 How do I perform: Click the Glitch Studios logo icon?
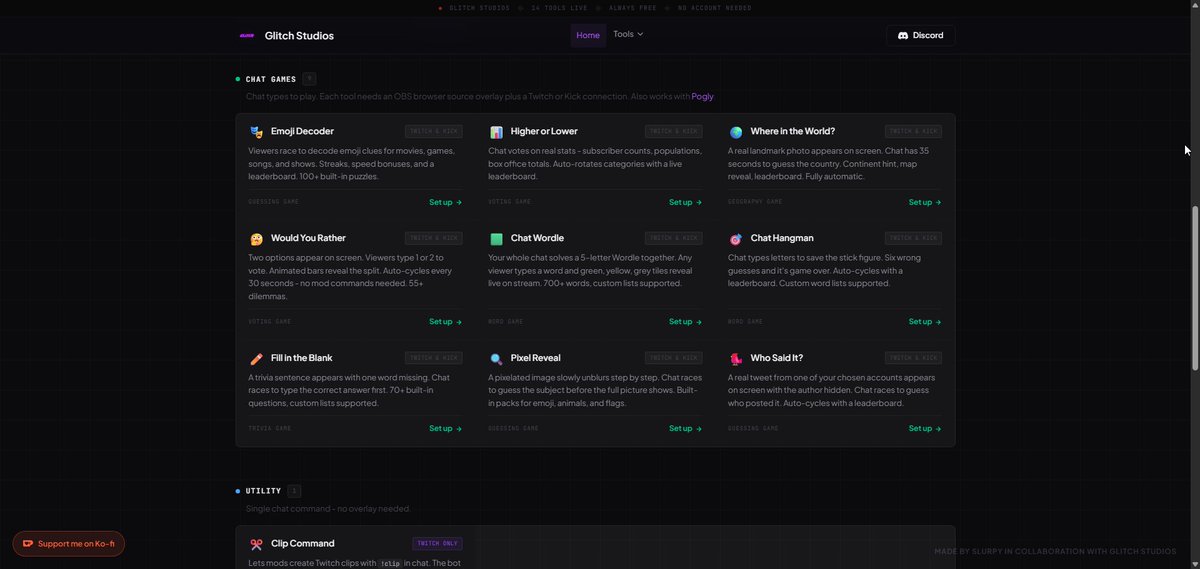point(246,35)
